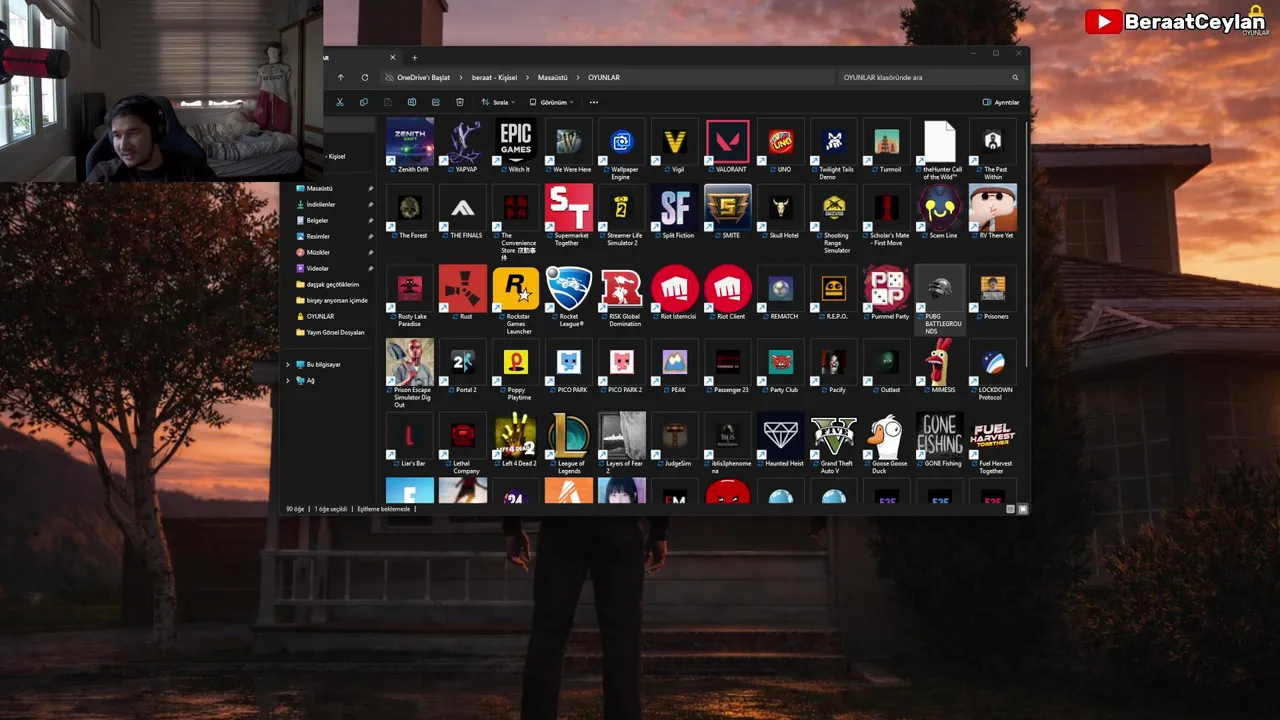Select RISK Global Domination icon
This screenshot has height=720, width=1280.
pyautogui.click(x=622, y=289)
